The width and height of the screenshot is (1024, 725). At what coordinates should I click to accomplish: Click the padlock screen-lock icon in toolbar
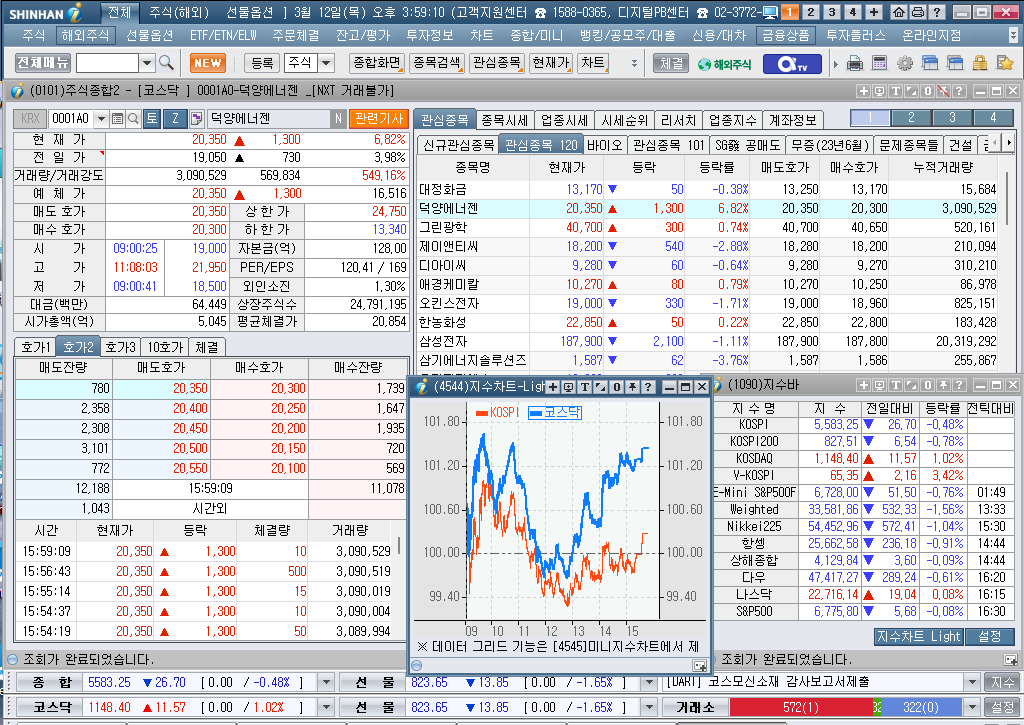(980, 63)
